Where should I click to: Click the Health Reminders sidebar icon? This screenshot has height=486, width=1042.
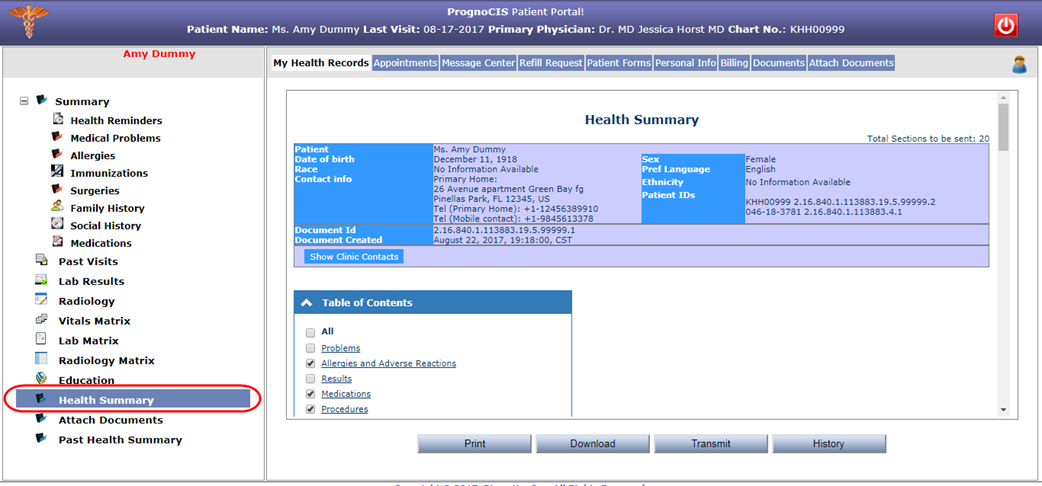pyautogui.click(x=58, y=120)
